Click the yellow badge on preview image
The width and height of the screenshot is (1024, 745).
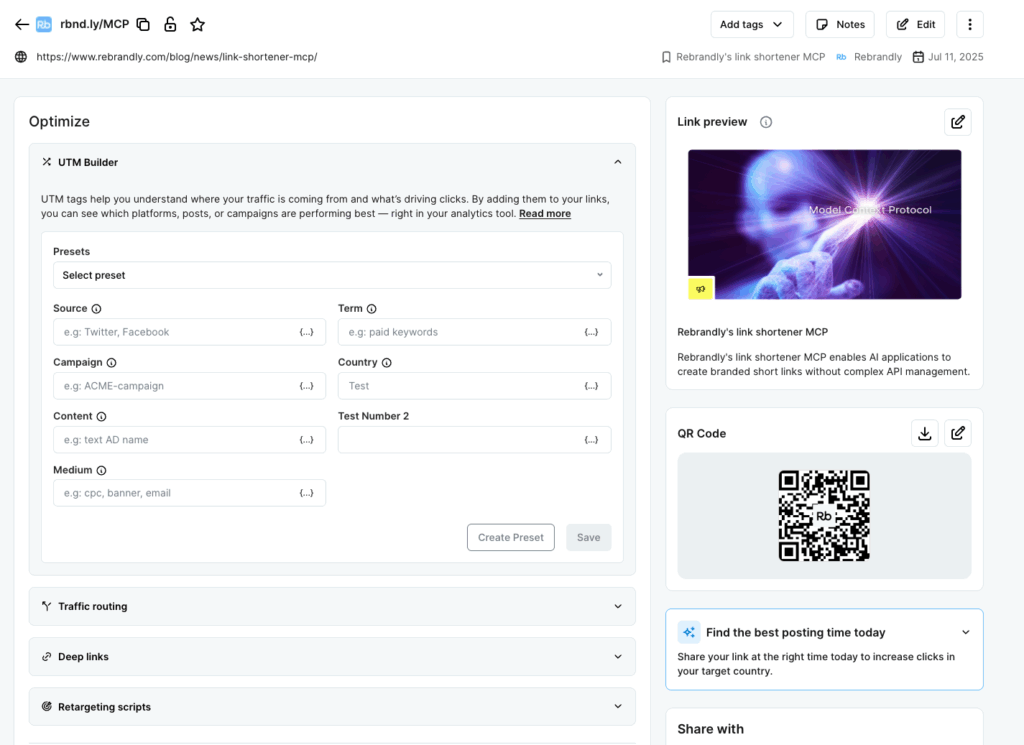coord(701,289)
